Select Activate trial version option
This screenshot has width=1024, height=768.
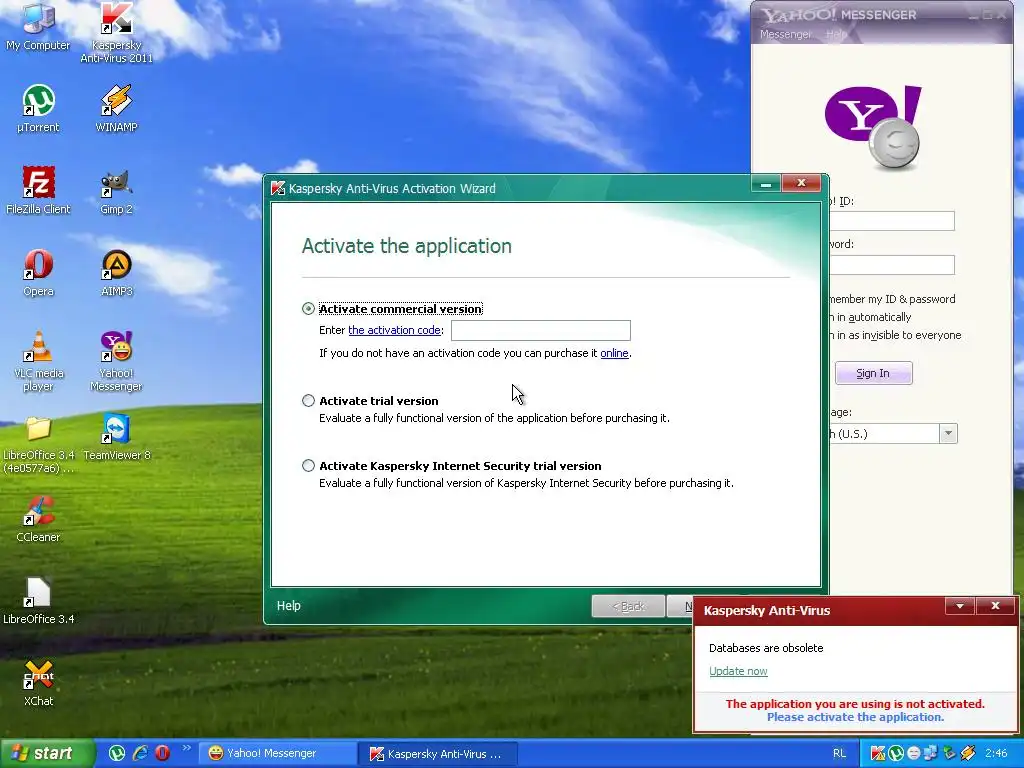tap(308, 401)
